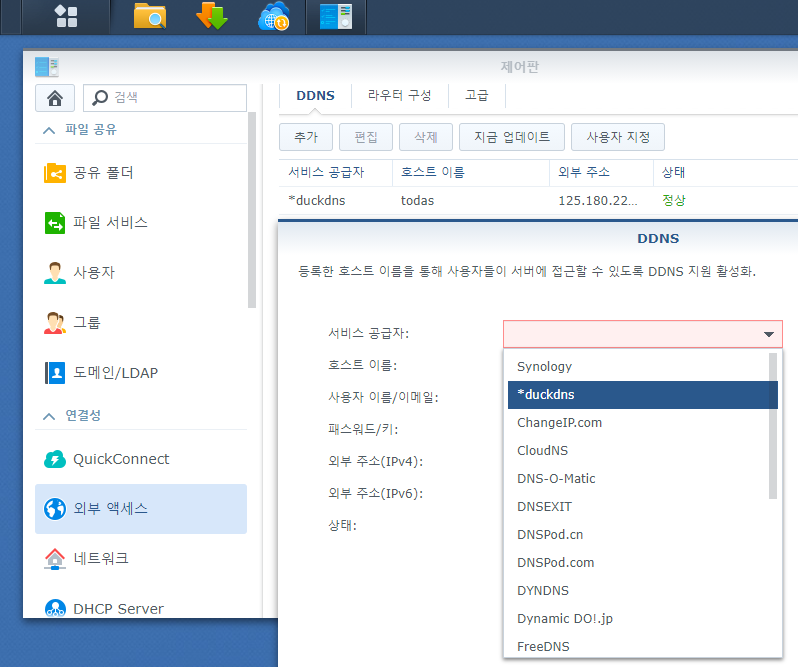The height and width of the screenshot is (667, 798).
Task: Go to Control Panel home
Action: pos(55,98)
